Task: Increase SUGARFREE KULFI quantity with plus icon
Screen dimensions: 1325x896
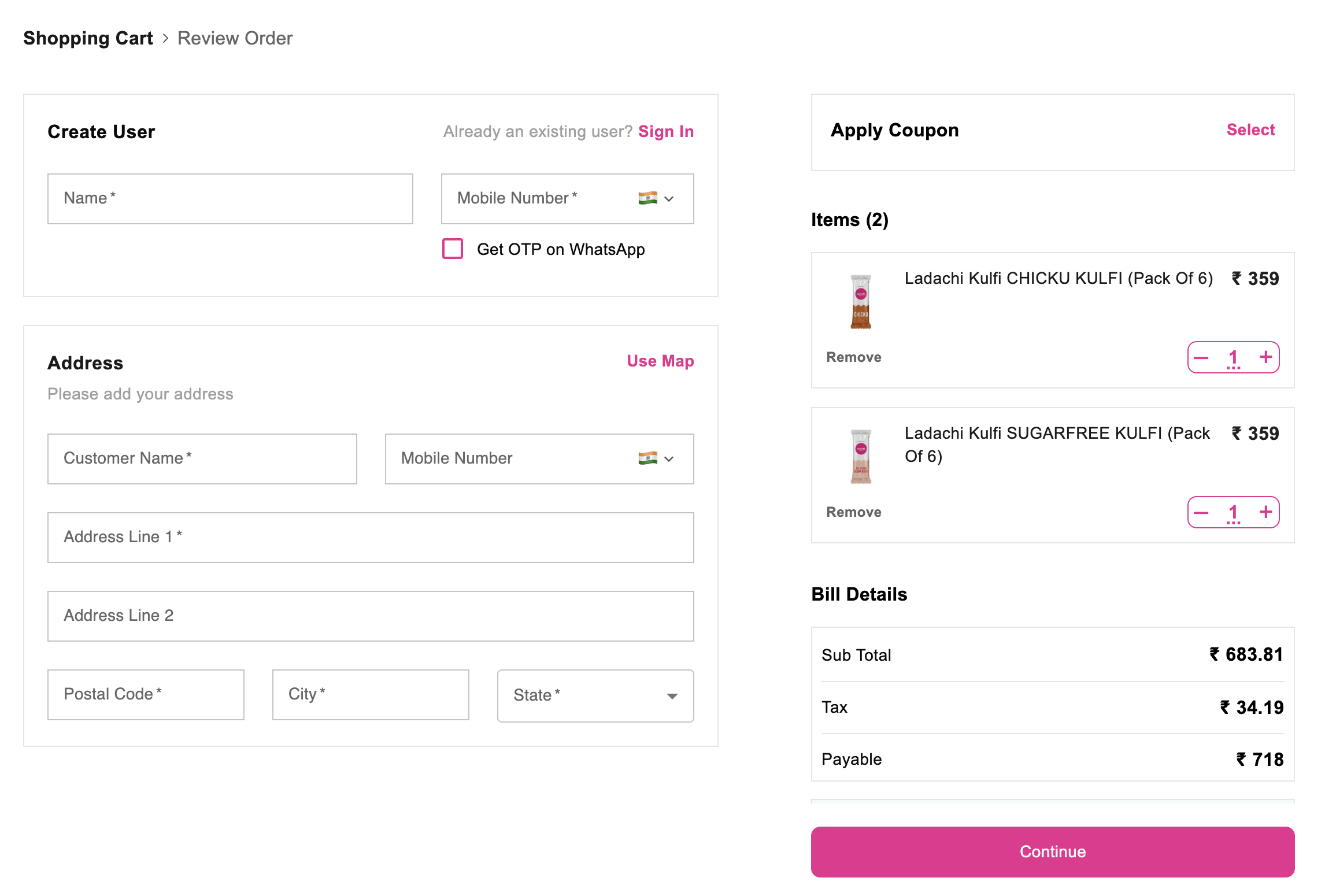Action: coord(1265,512)
